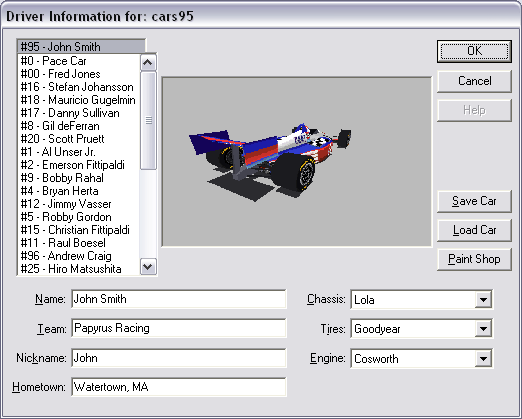Click the Name field with John Smith

point(179,299)
